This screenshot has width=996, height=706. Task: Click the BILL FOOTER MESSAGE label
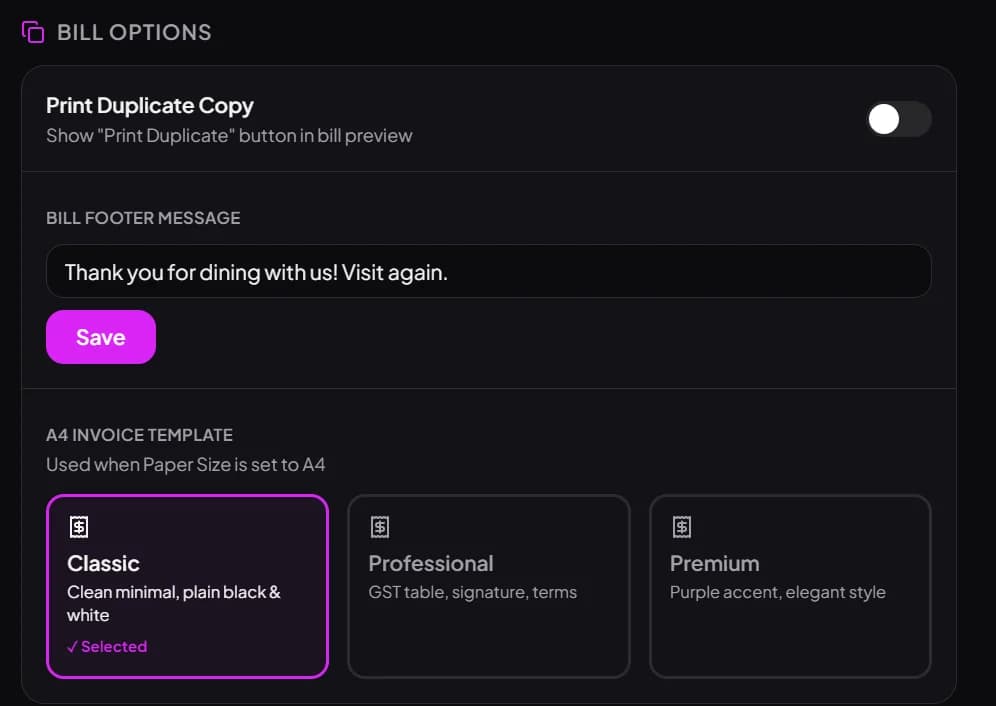tap(143, 218)
